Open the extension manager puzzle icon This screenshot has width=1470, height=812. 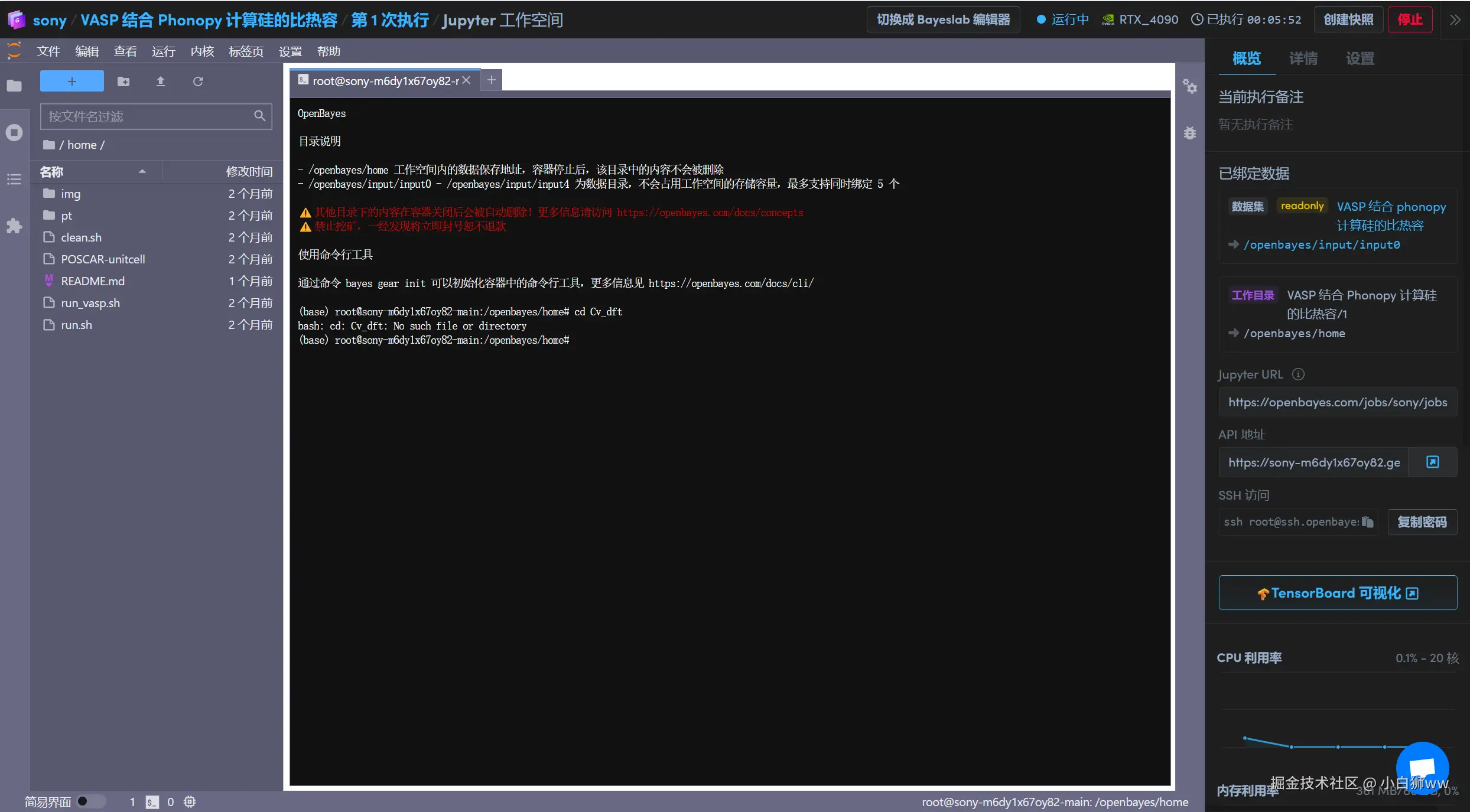(x=14, y=226)
